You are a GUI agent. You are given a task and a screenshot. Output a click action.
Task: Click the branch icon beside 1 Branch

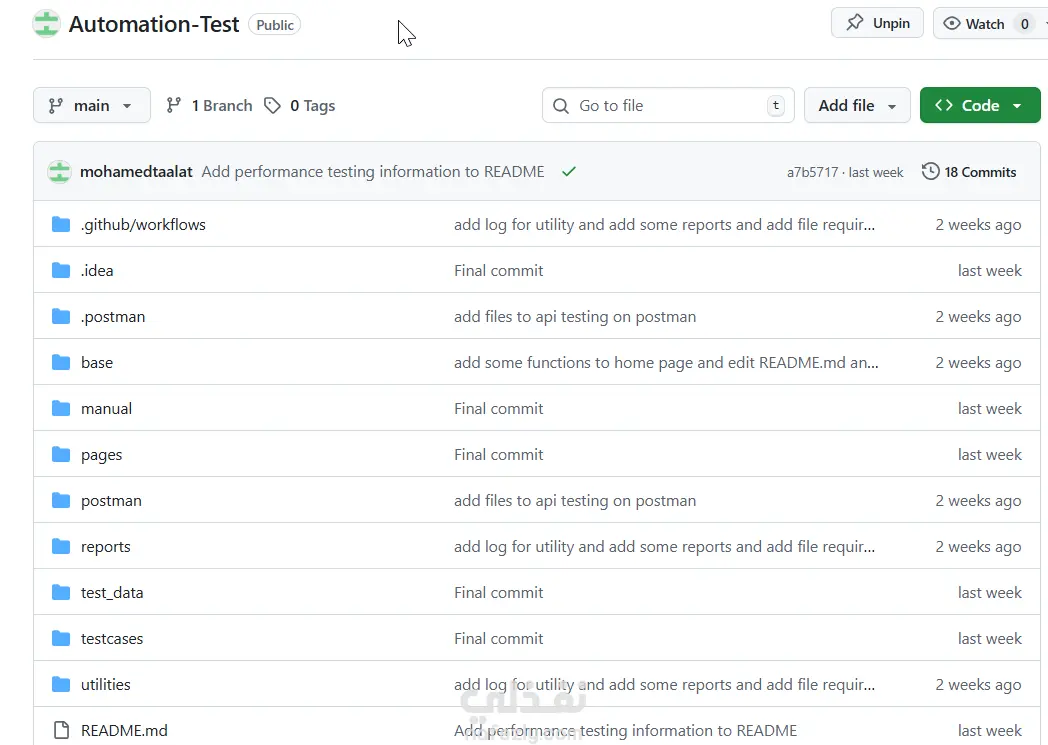pos(174,106)
